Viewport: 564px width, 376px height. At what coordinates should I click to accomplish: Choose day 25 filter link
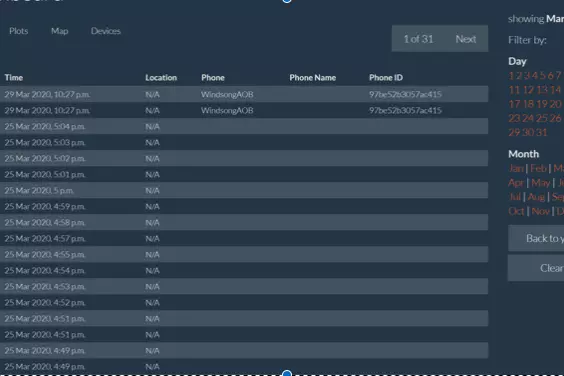(542, 118)
